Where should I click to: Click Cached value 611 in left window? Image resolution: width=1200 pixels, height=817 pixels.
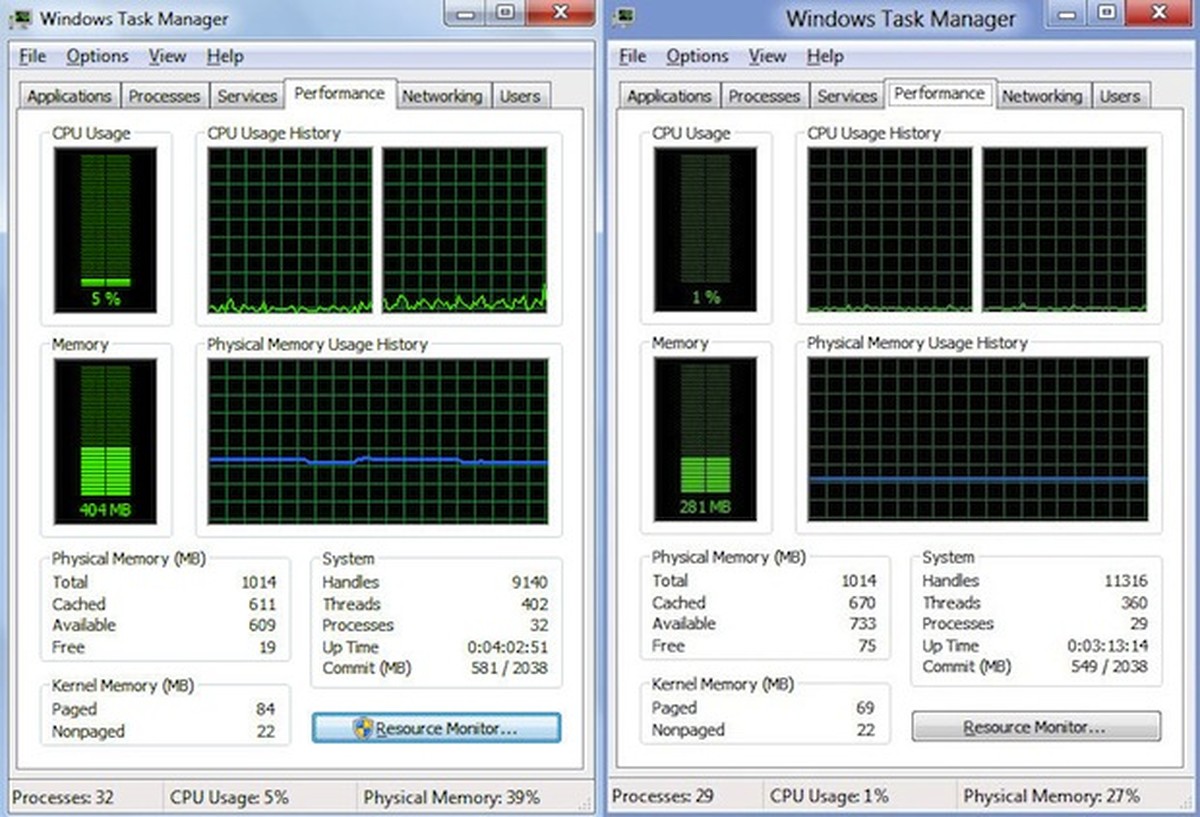(262, 604)
